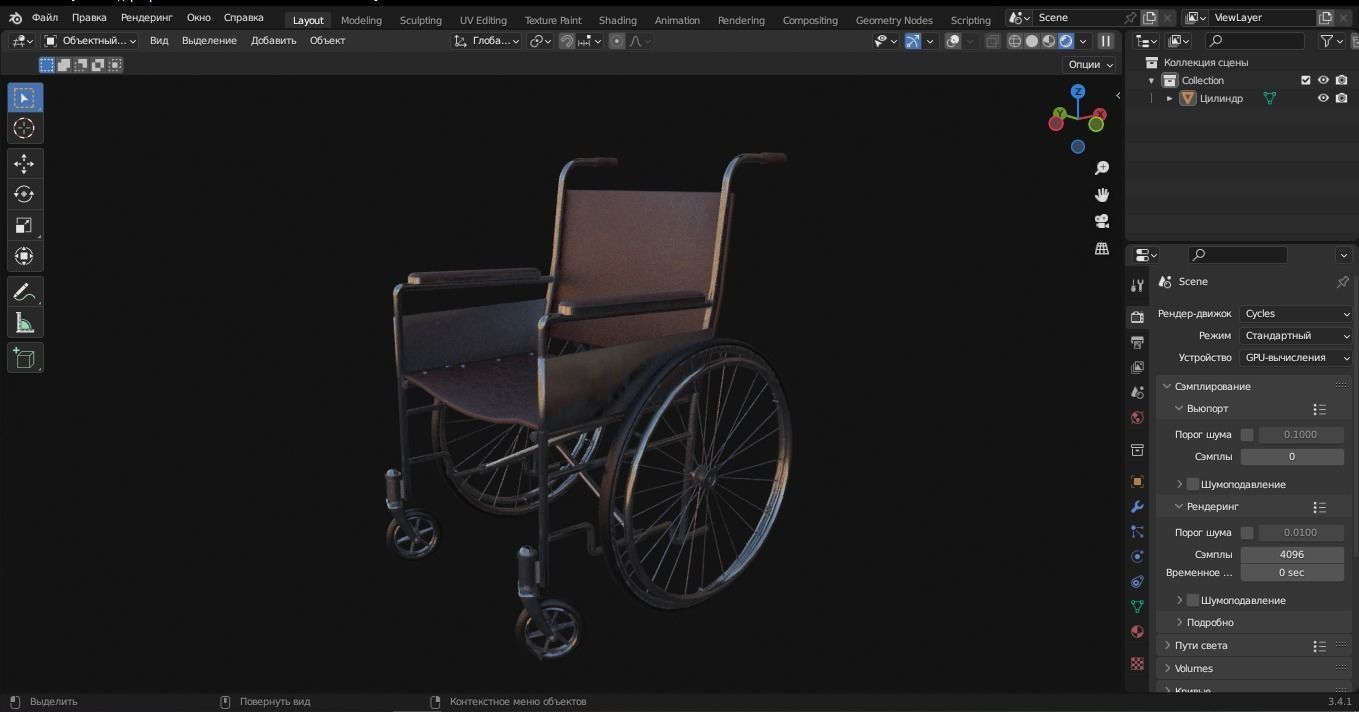This screenshot has height=712, width=1359.
Task: Open Устройство GPU-вычисления dropdown
Action: click(1297, 357)
